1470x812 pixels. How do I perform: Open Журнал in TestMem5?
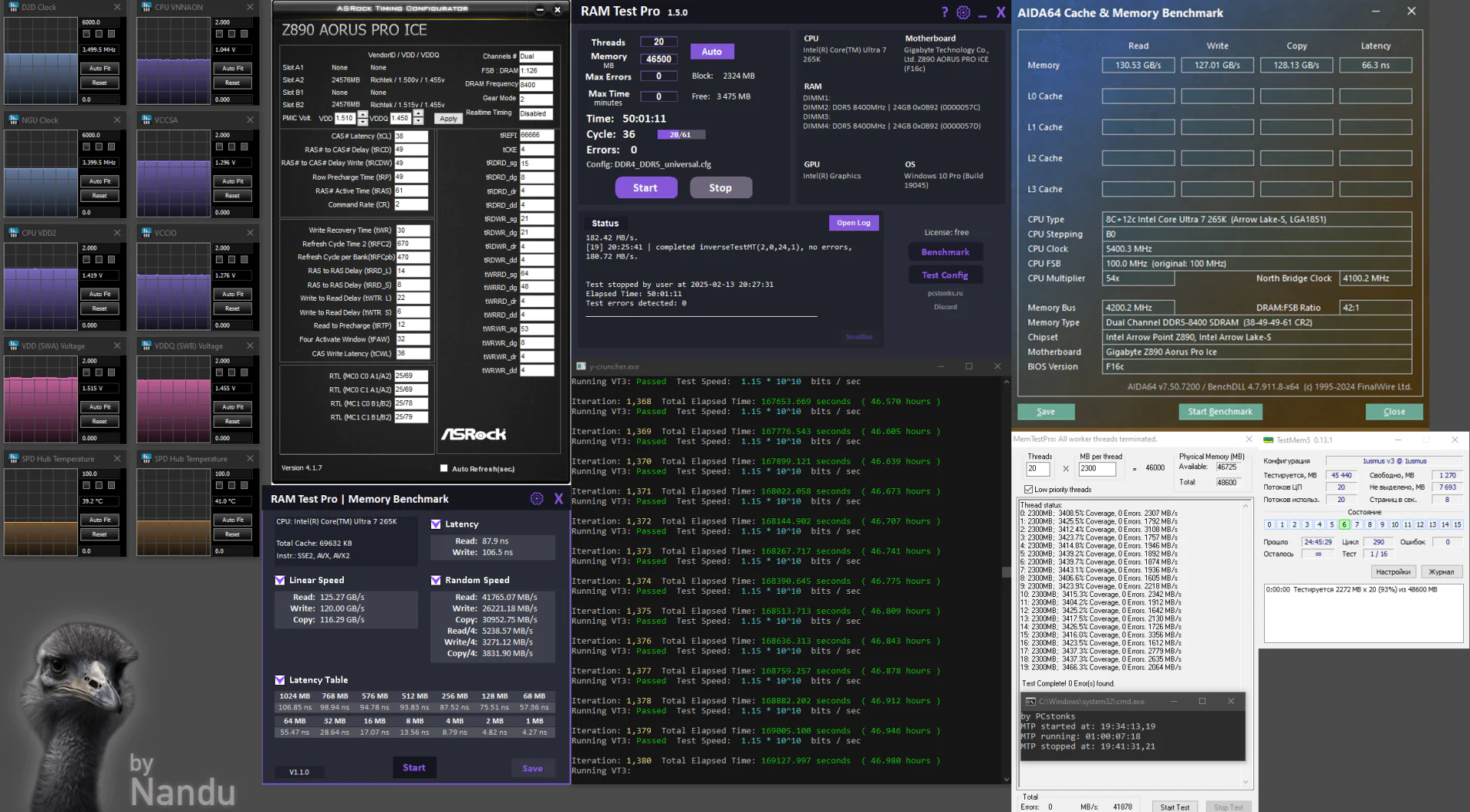point(1442,572)
